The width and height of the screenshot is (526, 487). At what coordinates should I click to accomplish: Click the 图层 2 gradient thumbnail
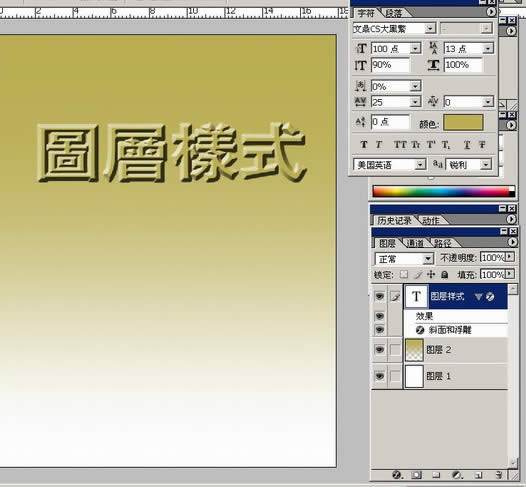[414, 349]
